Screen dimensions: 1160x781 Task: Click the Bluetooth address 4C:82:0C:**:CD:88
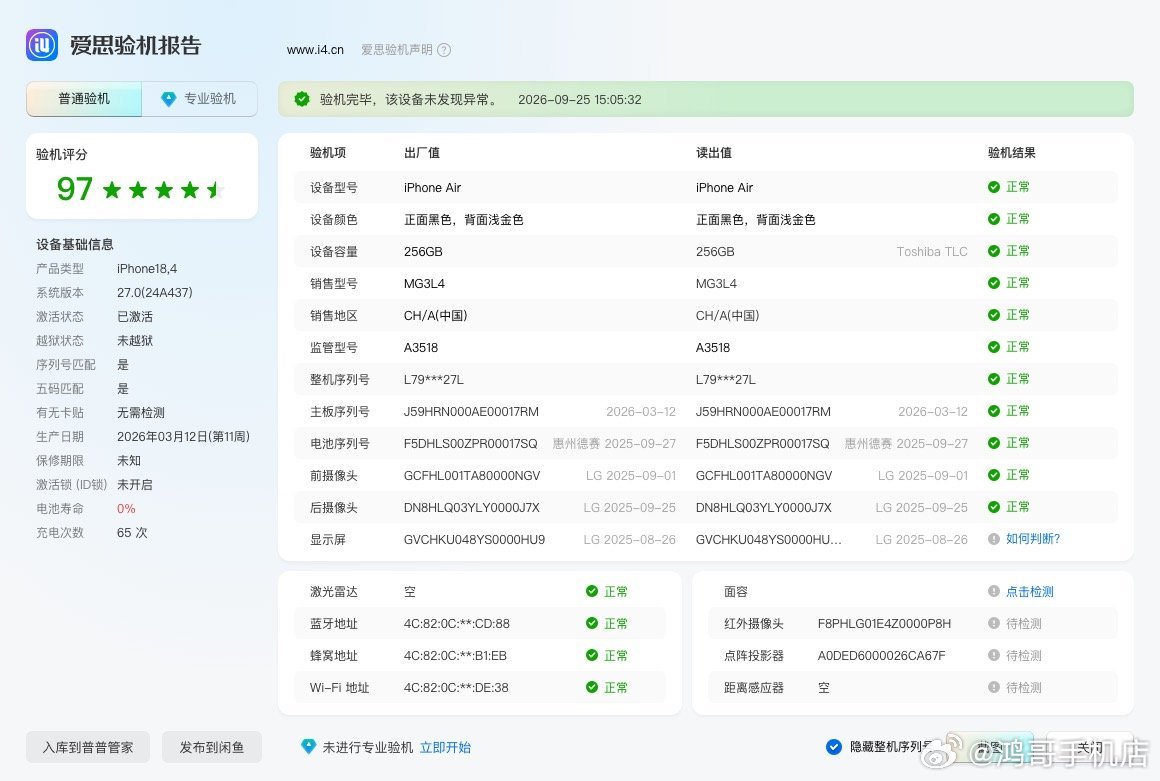456,623
